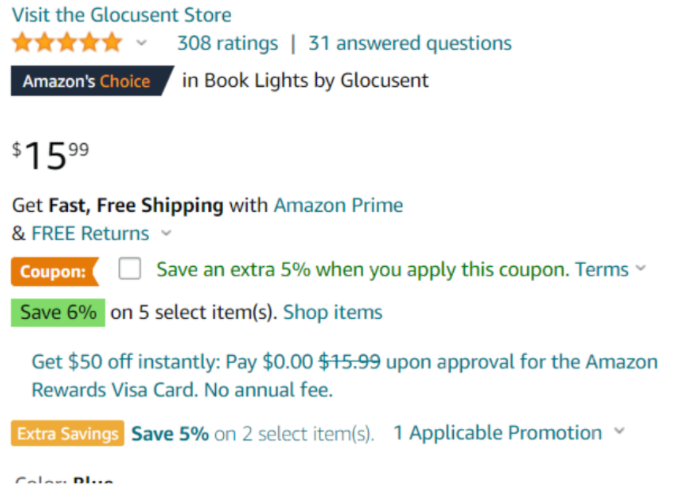Click the five-star rating icons

[67, 43]
